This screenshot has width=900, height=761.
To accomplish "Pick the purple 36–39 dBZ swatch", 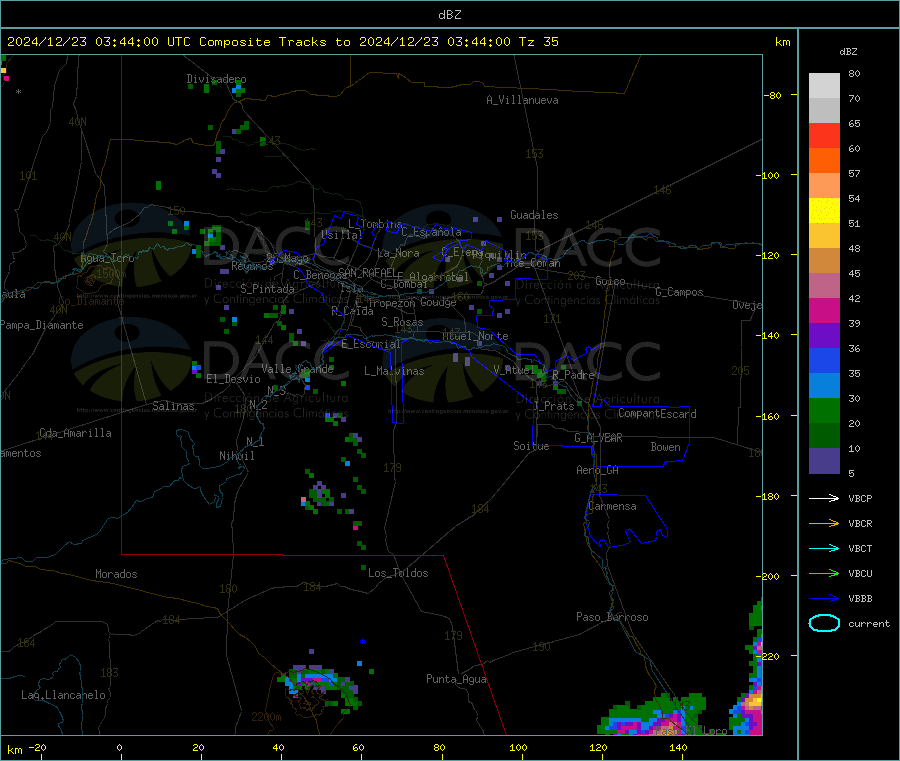I will coord(824,336).
